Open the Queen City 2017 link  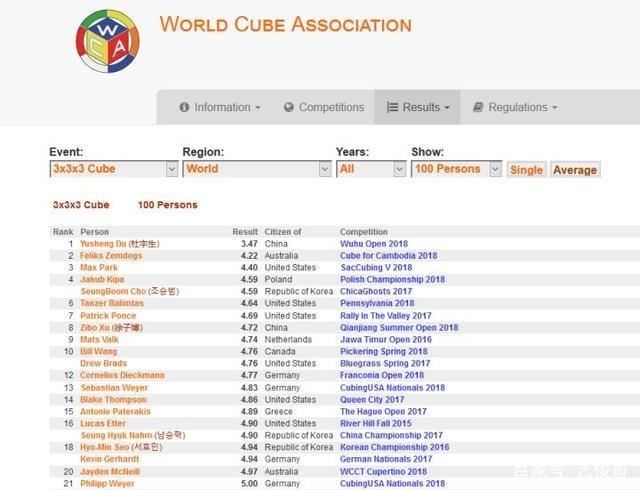[372, 399]
